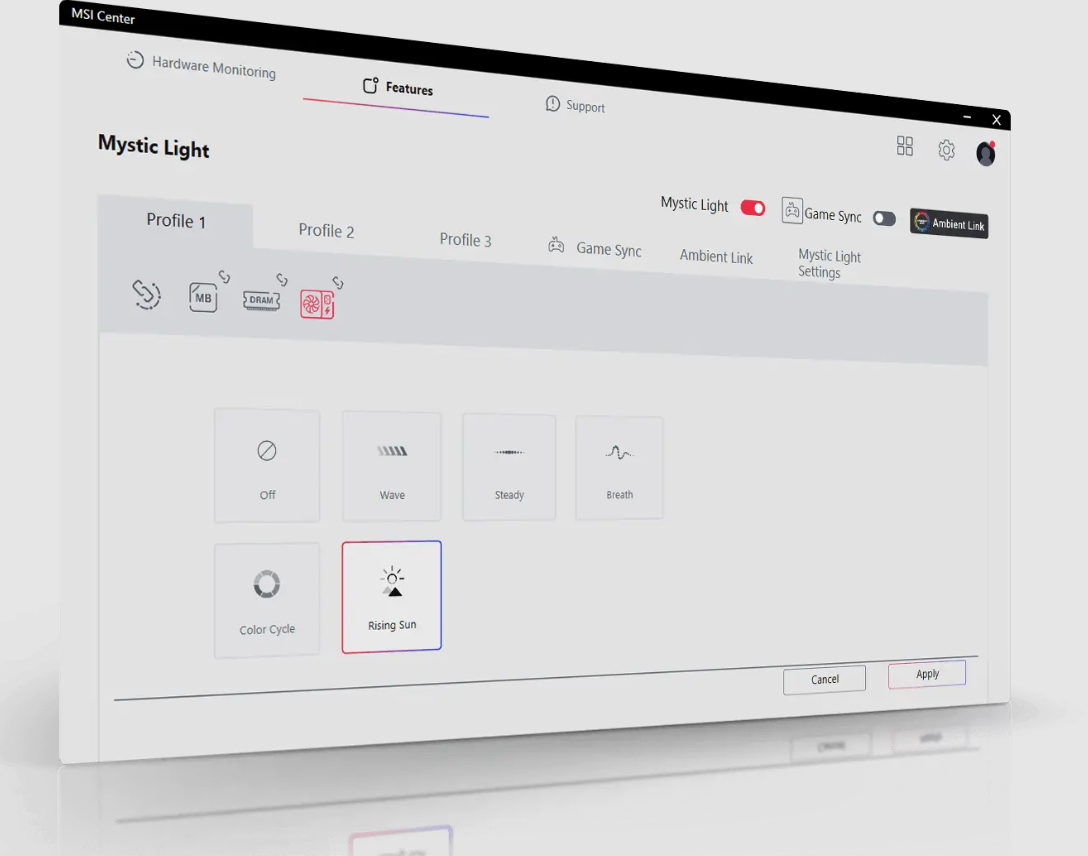Open the Hardware Monitoring tab
The width and height of the screenshot is (1088, 856).
pos(201,65)
